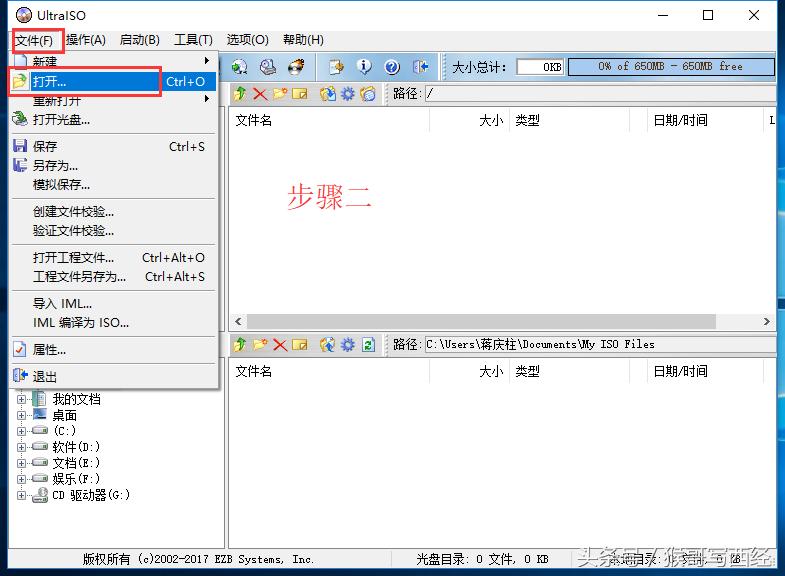The image size is (785, 576).
Task: Sort lower list by 类型 column
Action: (570, 371)
